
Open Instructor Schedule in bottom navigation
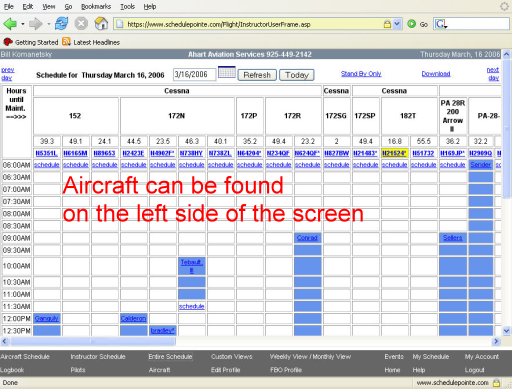pyautogui.click(x=98, y=356)
